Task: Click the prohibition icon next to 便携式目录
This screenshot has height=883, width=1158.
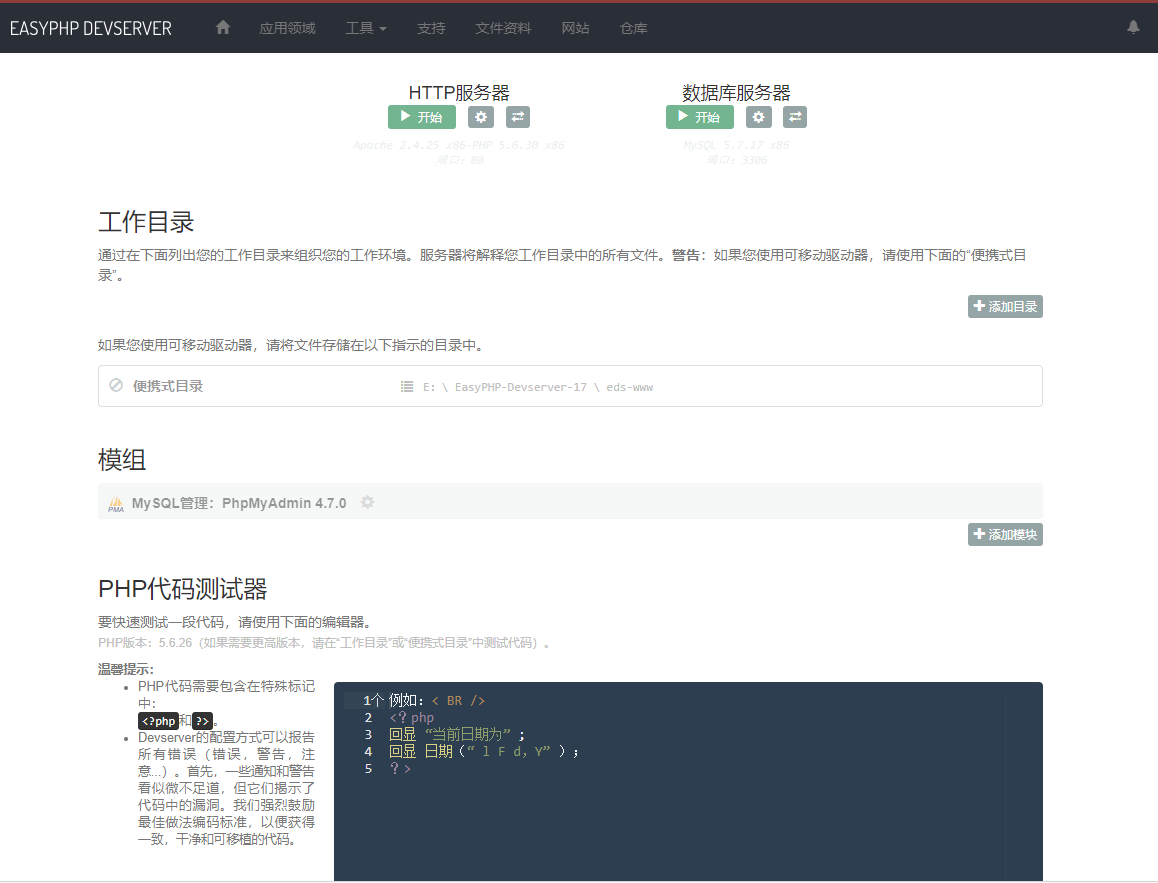Action: point(113,386)
